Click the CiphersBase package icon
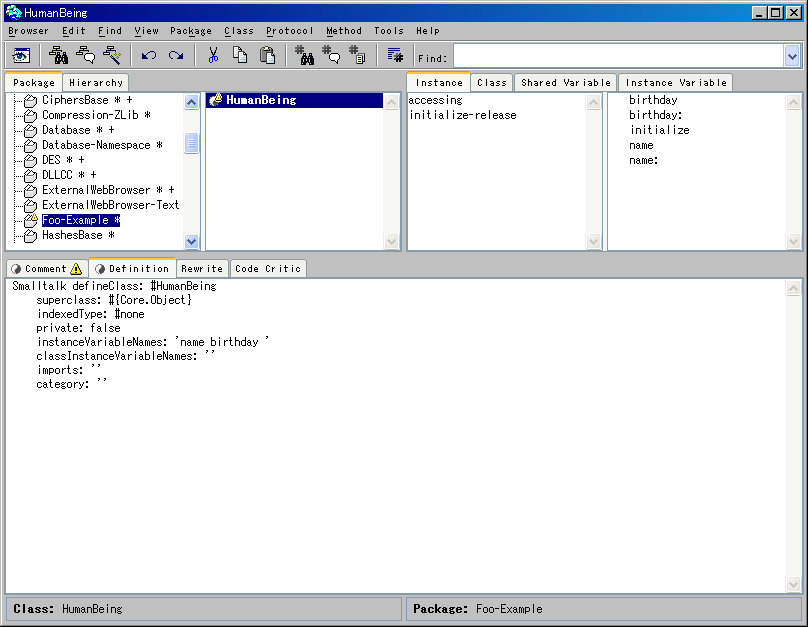808x627 pixels. (30, 100)
